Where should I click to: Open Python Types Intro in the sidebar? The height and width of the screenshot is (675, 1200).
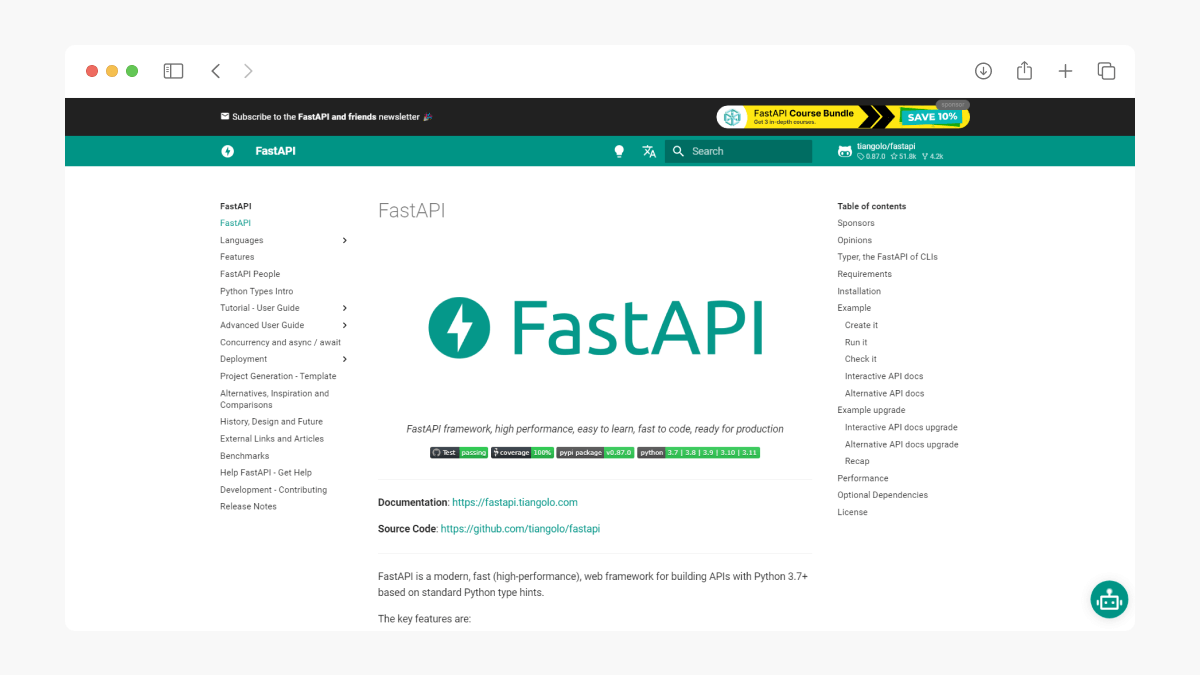(257, 291)
